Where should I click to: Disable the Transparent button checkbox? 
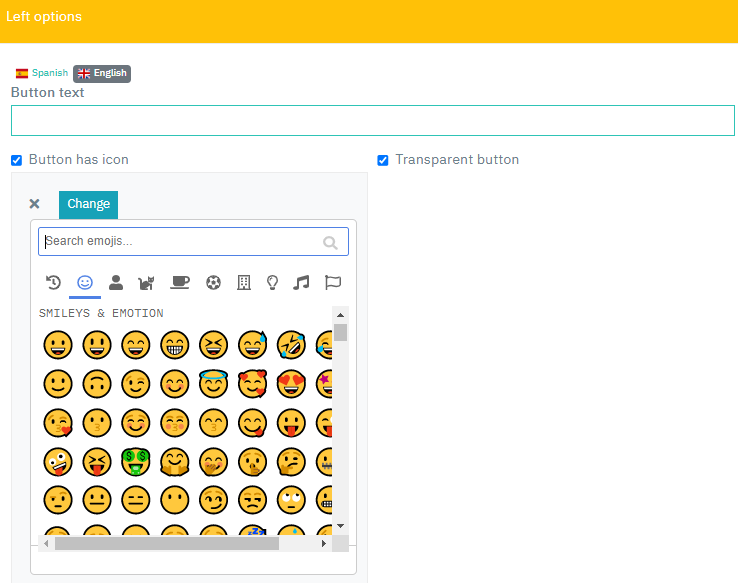coord(383,160)
